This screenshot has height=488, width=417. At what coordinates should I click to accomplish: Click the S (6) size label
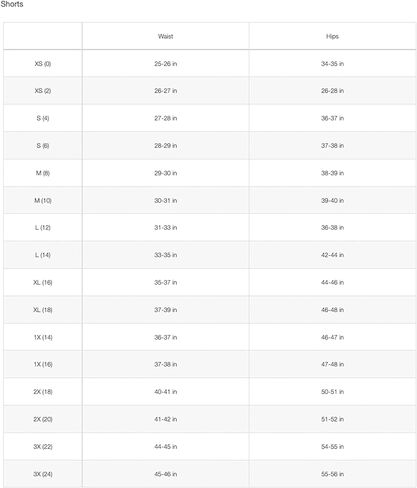(x=43, y=146)
